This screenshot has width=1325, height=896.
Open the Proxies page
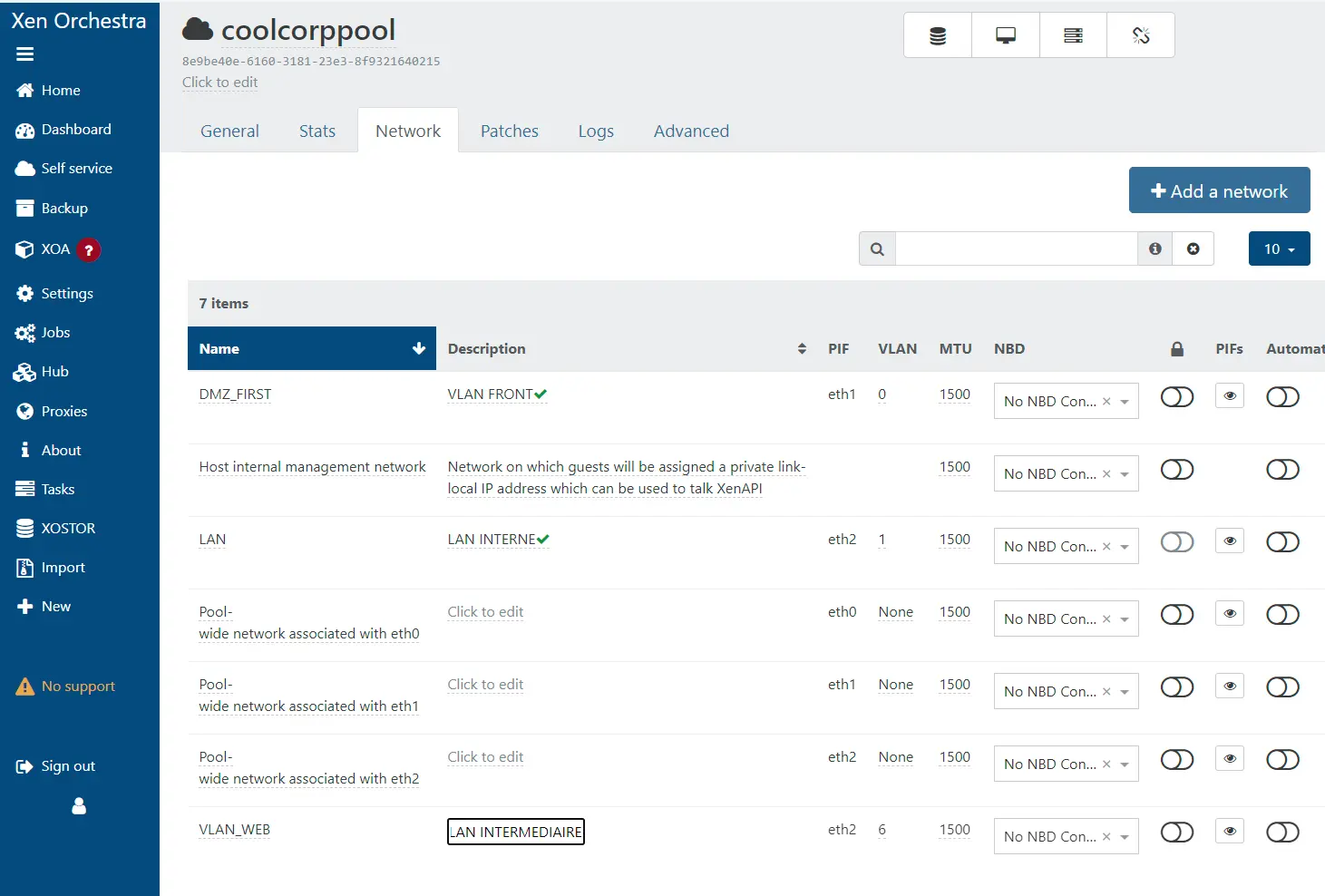[53, 412]
